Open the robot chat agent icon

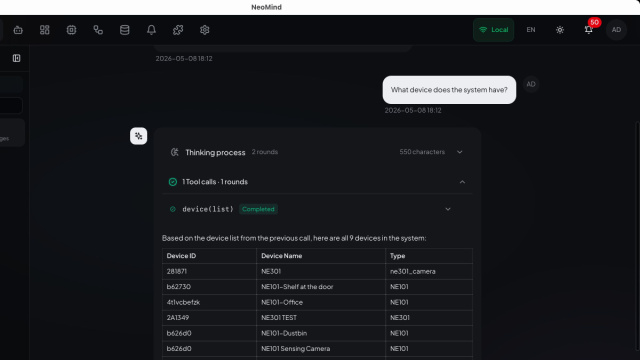[18, 30]
